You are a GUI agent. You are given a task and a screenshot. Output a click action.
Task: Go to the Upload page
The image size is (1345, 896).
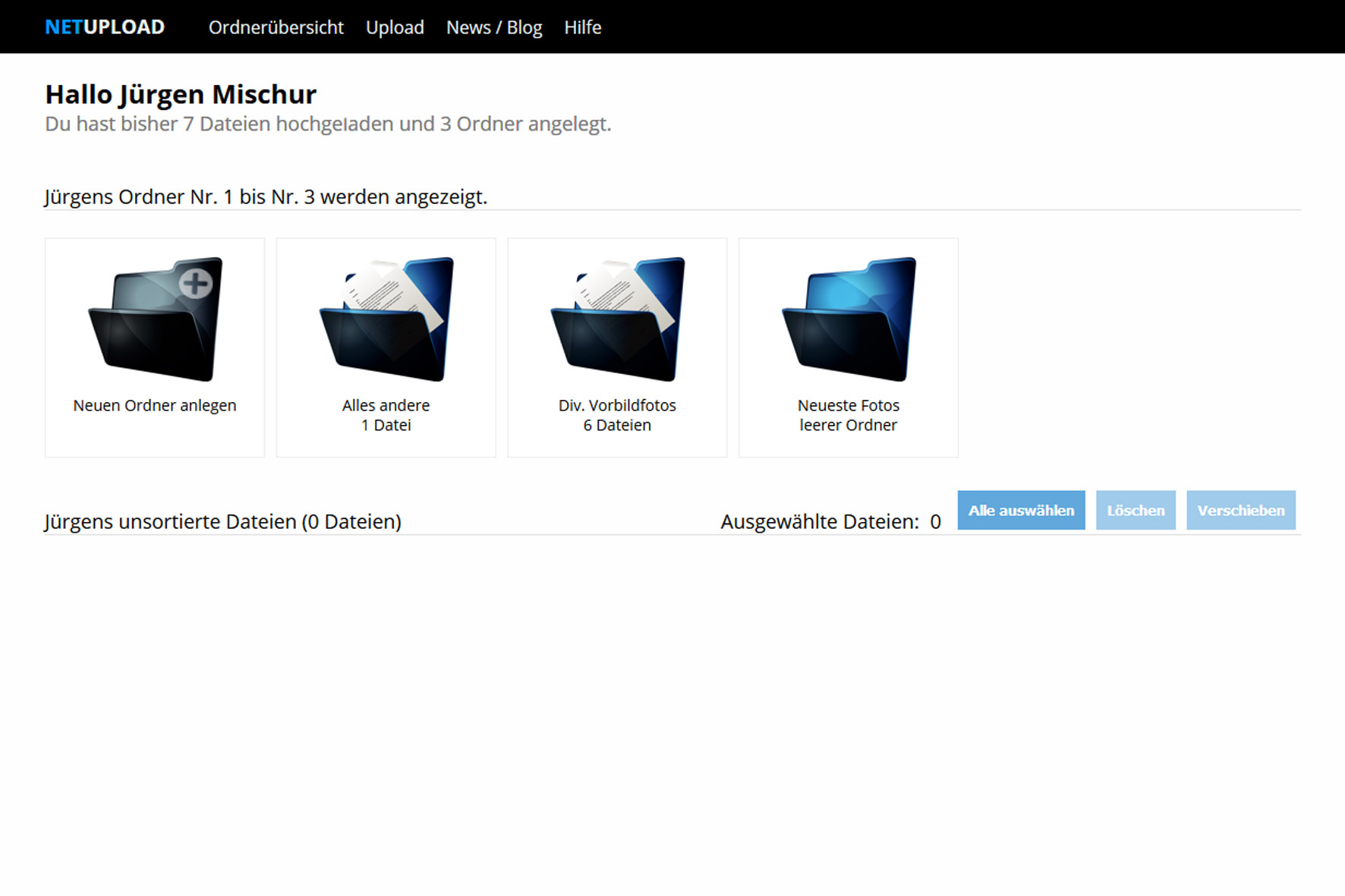(395, 27)
